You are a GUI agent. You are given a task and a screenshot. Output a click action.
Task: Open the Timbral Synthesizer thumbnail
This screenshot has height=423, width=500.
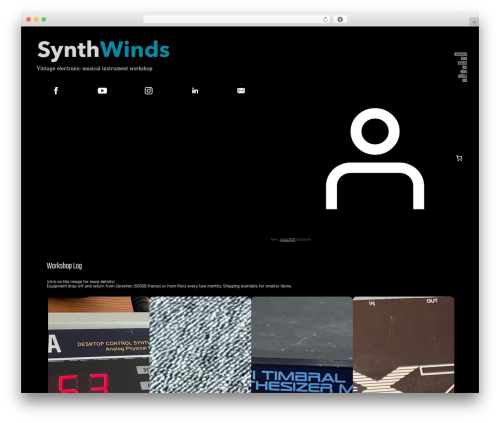[x=302, y=345]
